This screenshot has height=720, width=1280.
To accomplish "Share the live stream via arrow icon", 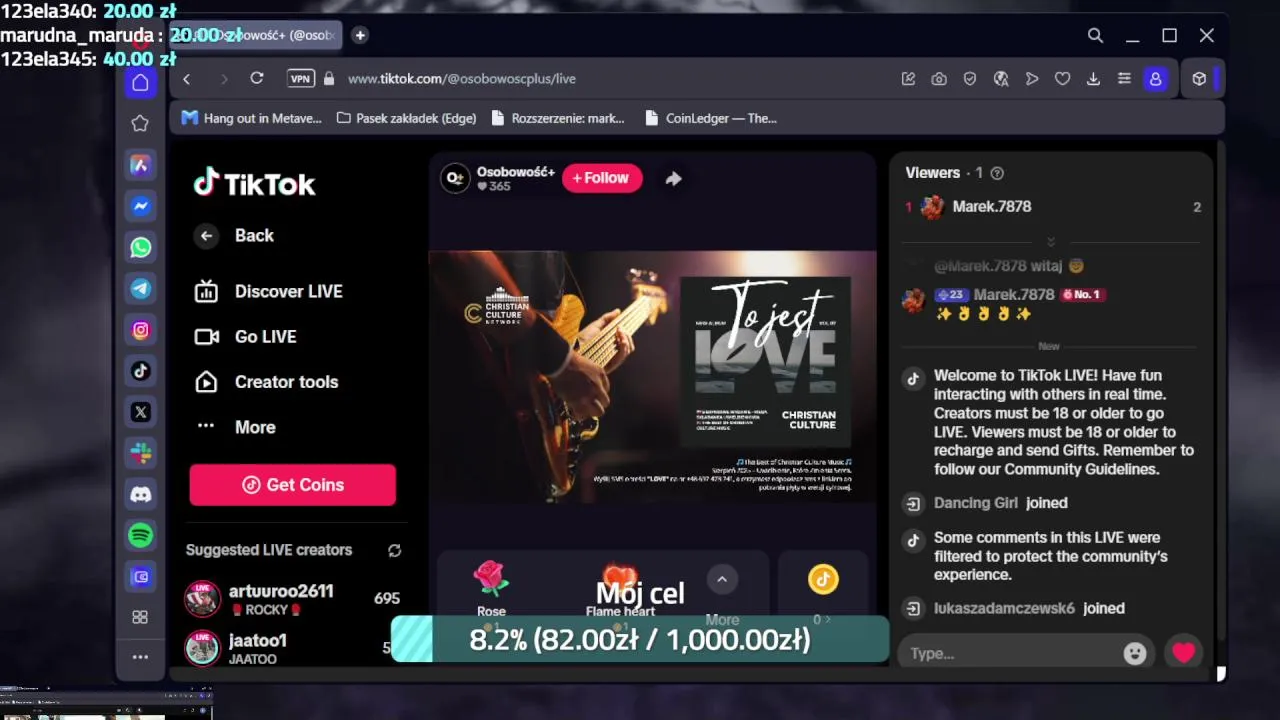I will tap(673, 178).
